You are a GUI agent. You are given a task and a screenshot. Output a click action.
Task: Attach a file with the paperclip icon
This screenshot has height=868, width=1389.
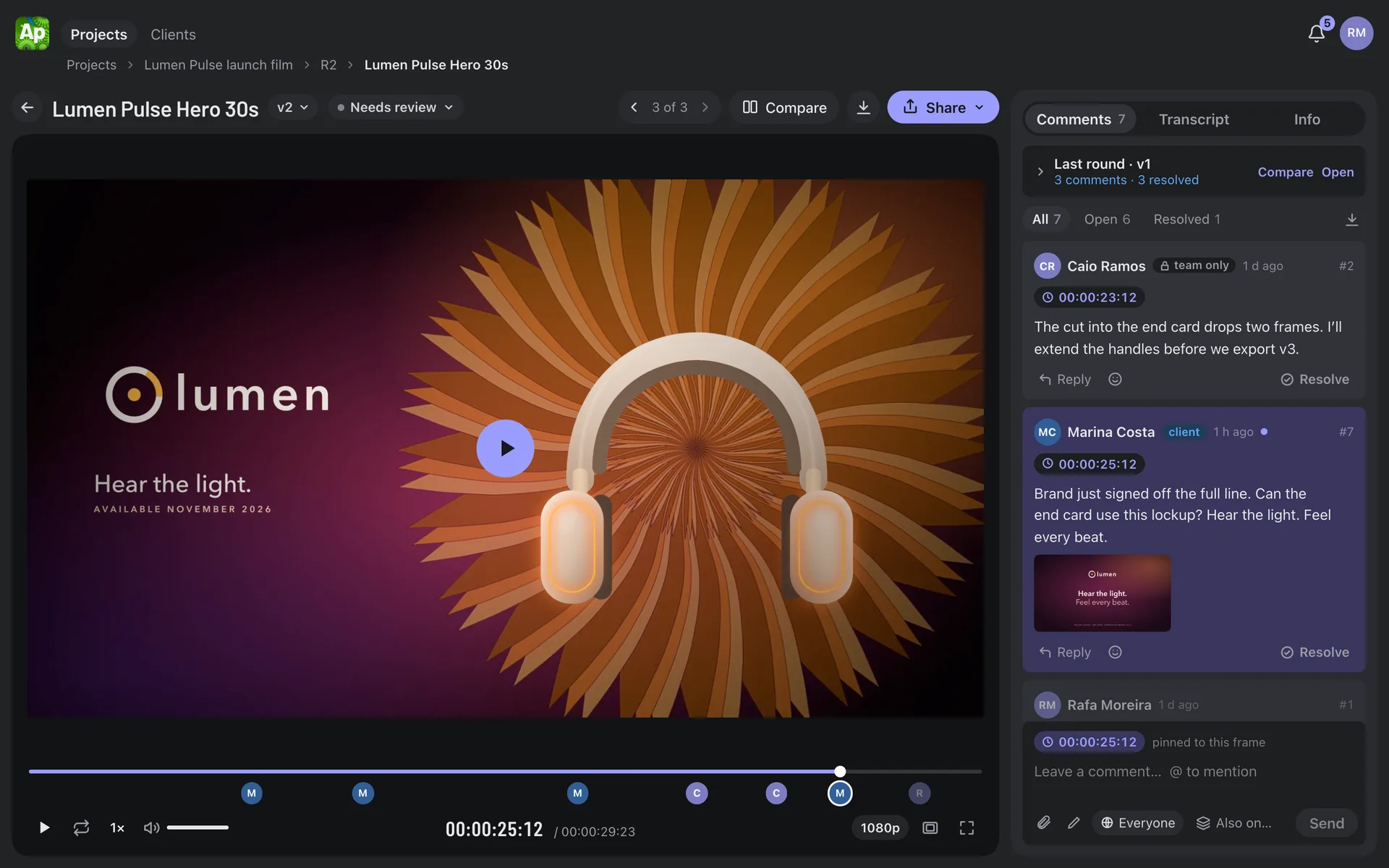coord(1044,822)
